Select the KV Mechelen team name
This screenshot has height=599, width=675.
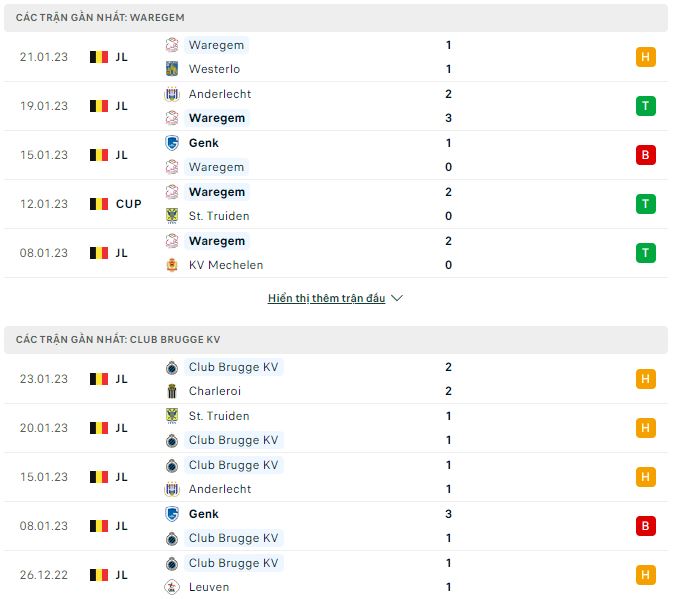[x=226, y=265]
